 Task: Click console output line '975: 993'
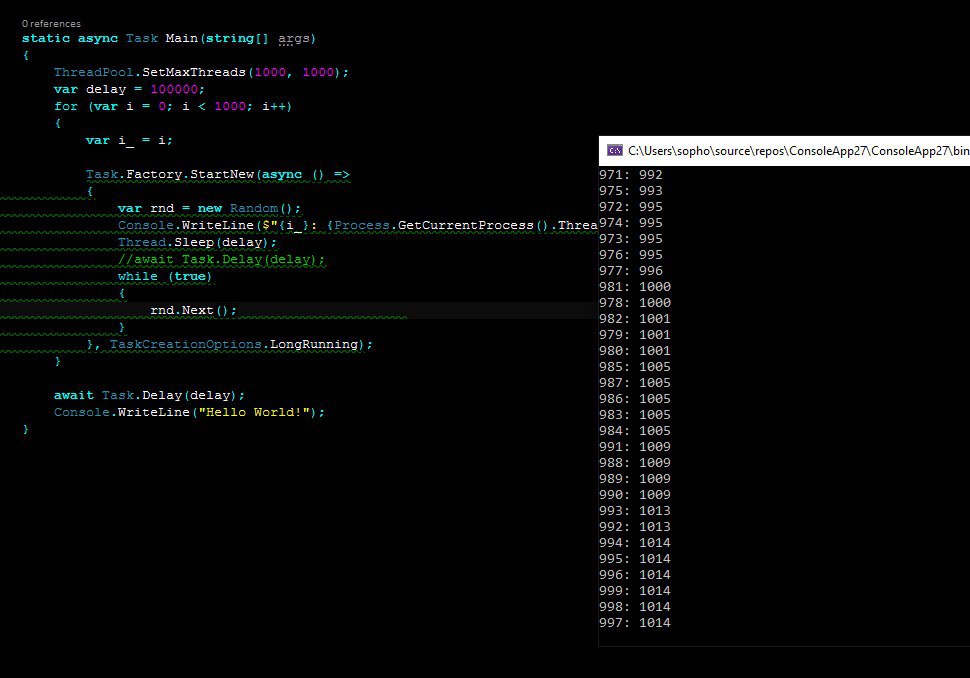(x=630, y=191)
